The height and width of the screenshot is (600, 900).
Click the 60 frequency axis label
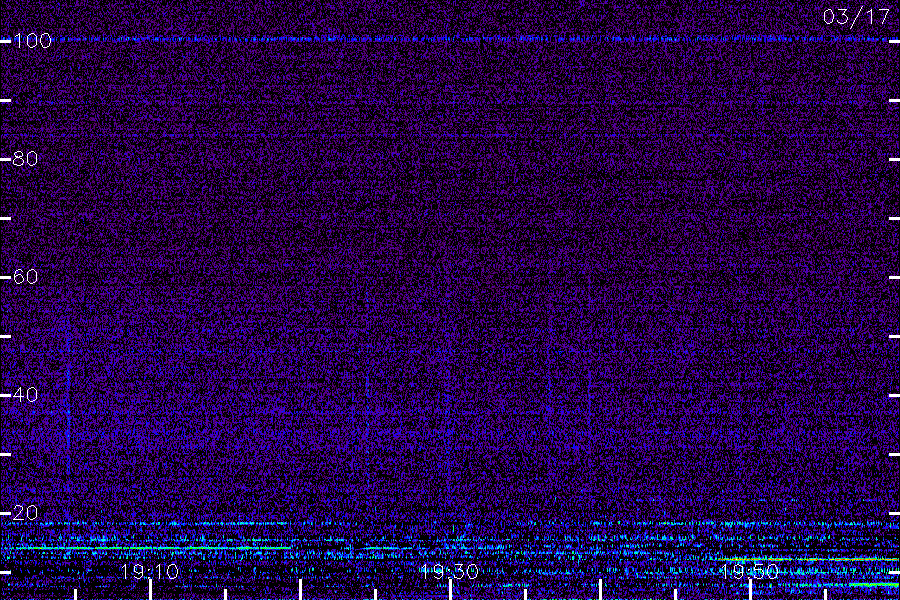[x=25, y=277]
